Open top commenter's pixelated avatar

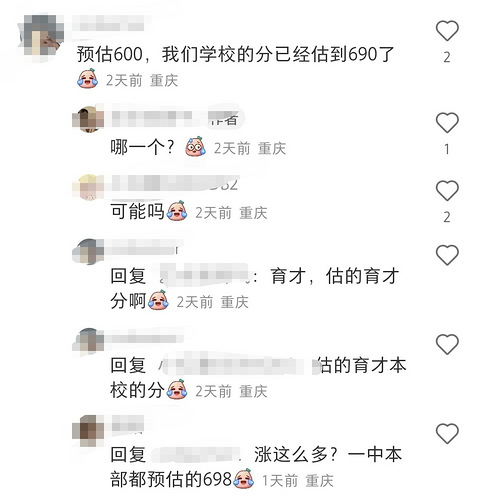(42, 37)
